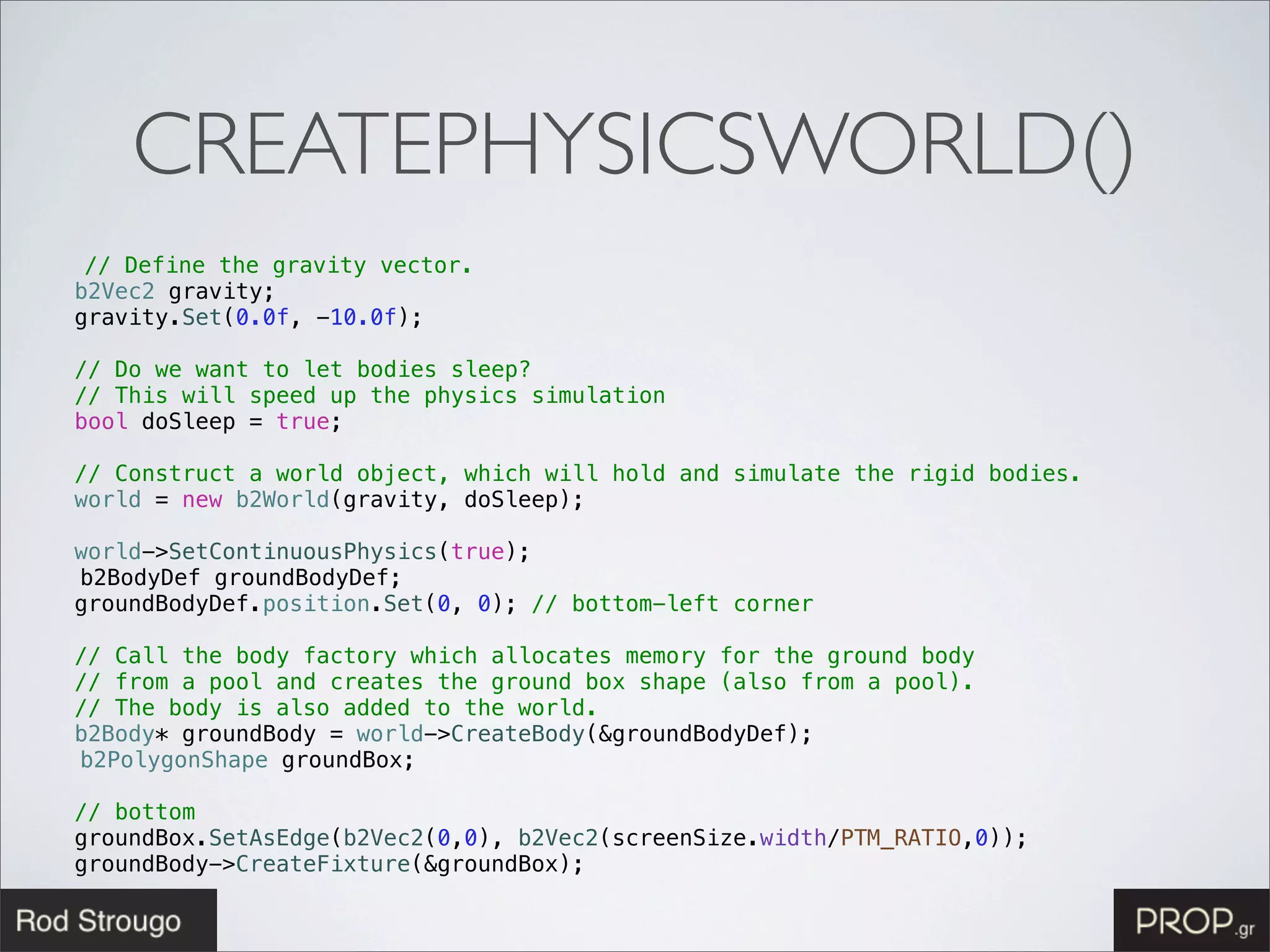
Task: Click the 'b2BodyDef groundBodyDef' declaration
Action: tap(241, 578)
